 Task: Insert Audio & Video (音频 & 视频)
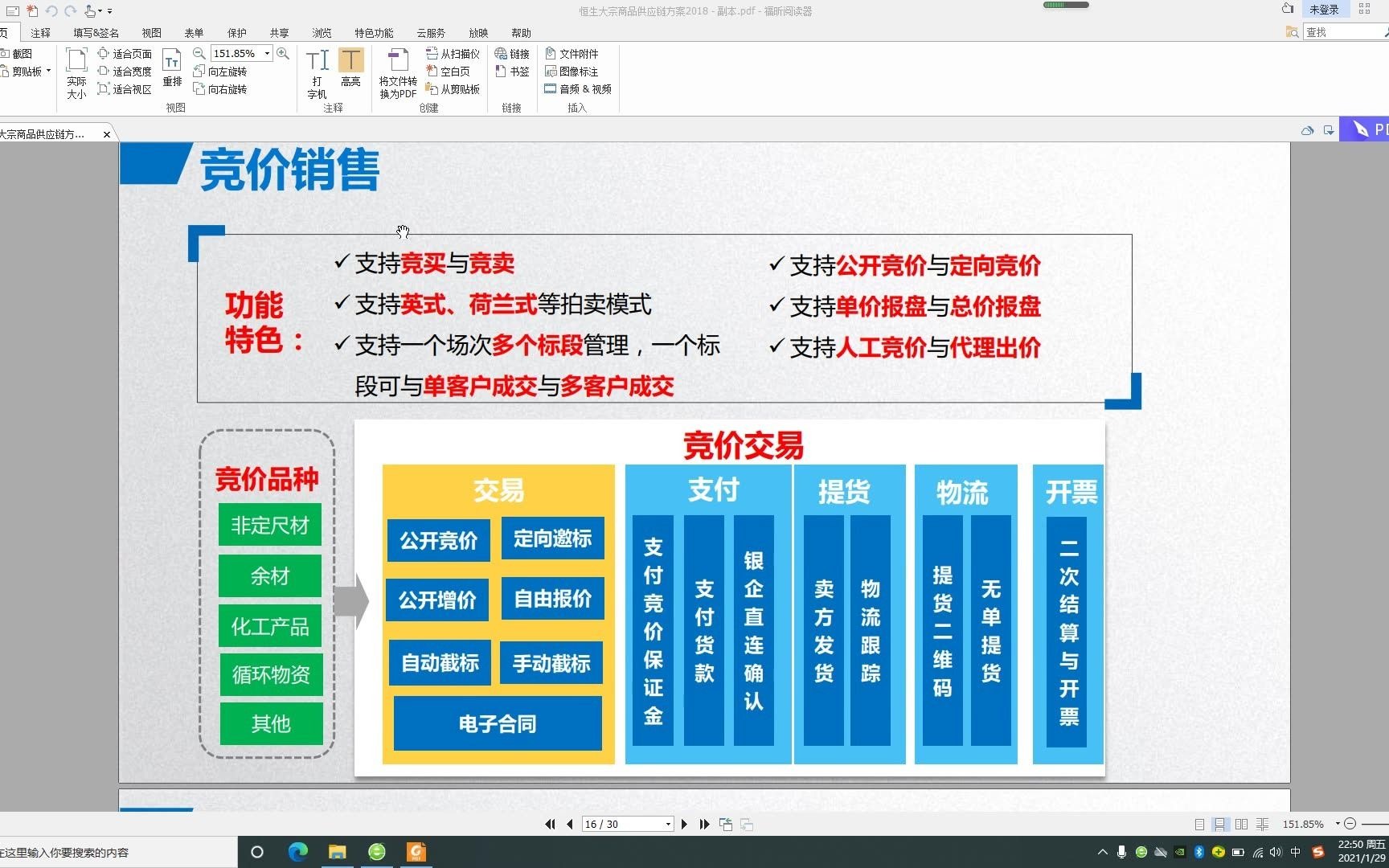(x=578, y=89)
